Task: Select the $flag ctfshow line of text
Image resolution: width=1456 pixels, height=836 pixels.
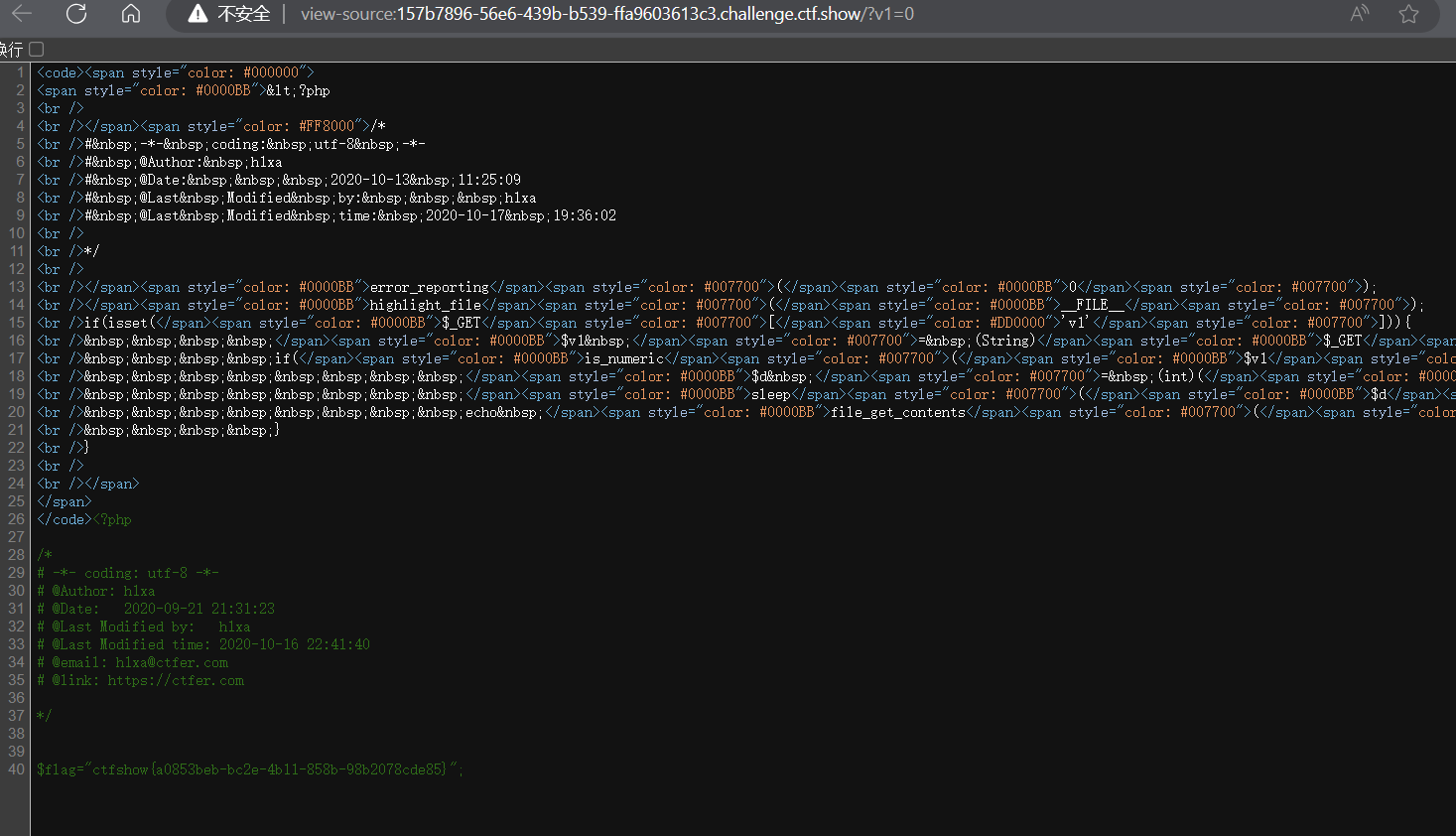Action: [250, 769]
